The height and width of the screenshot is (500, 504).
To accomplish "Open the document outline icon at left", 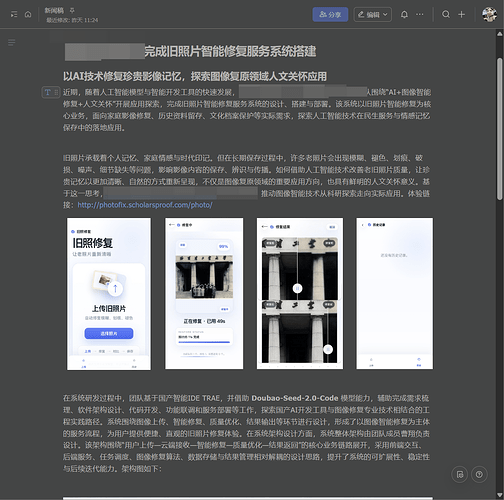I will (12, 43).
